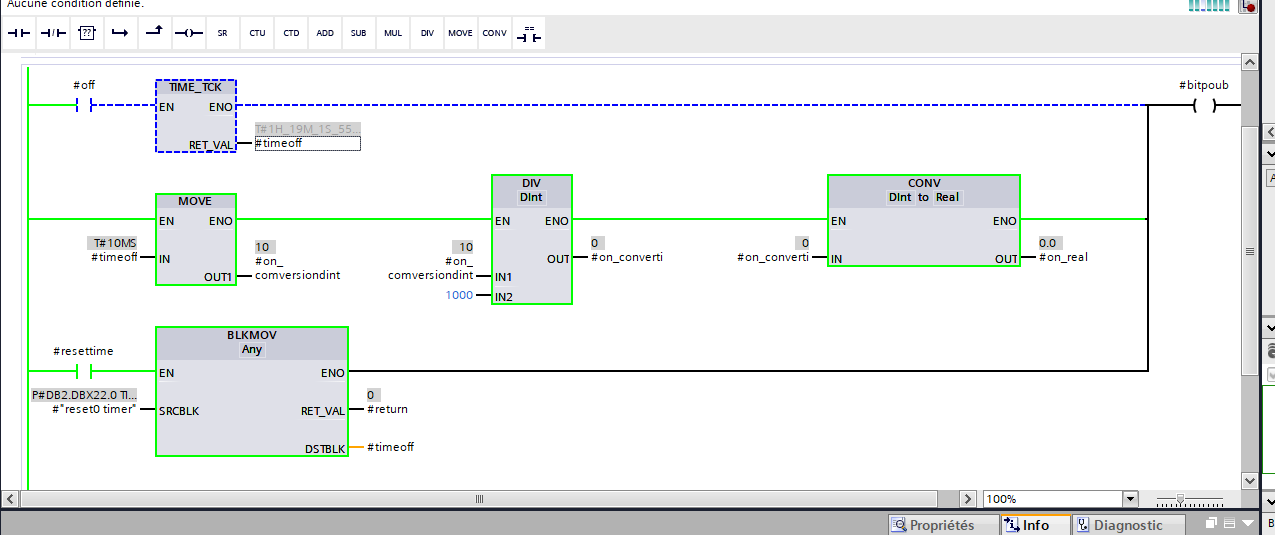1275x535 pixels.
Task: Insert a CTU counter instruction
Action: click(257, 33)
